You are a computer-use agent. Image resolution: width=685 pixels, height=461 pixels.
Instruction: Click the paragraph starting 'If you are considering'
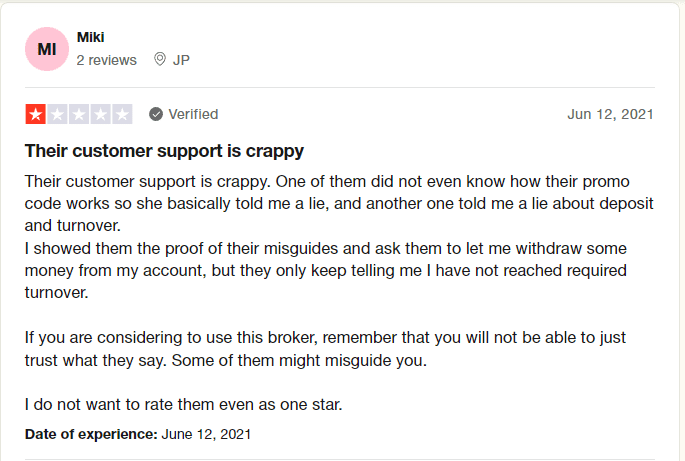[325, 349]
